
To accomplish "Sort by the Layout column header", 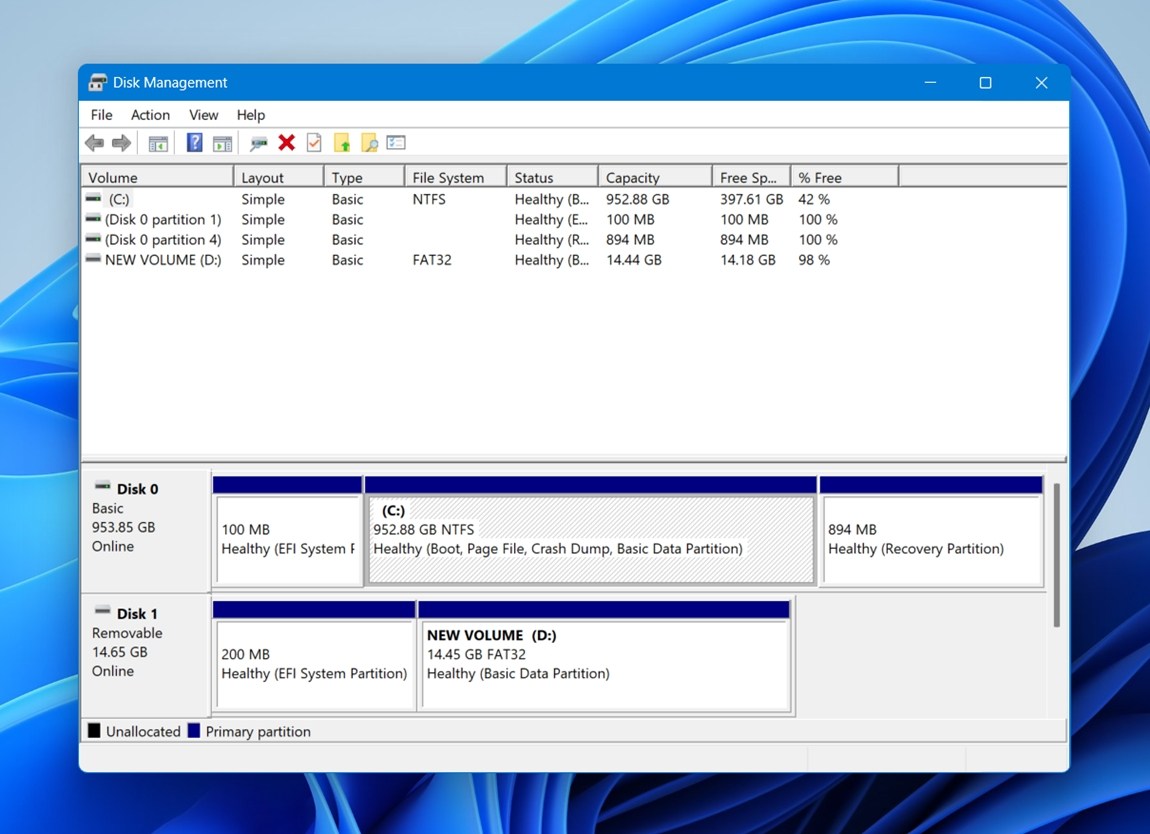I will click(279, 178).
